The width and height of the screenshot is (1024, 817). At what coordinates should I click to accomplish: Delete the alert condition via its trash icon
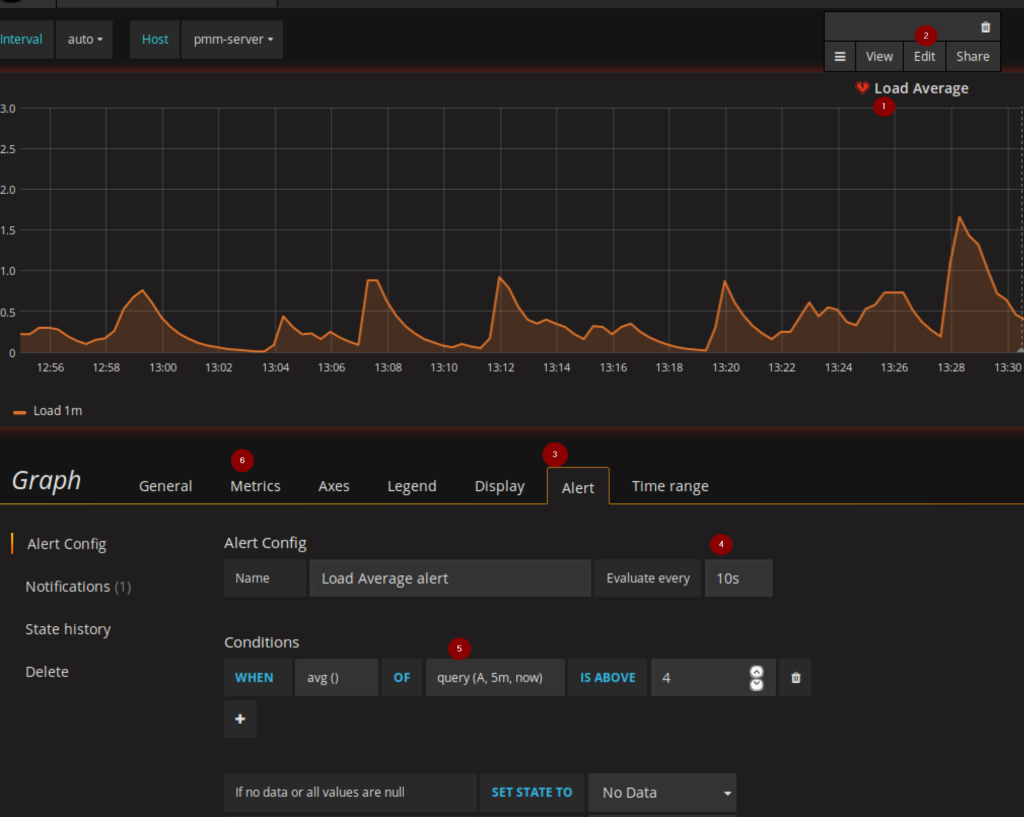click(795, 677)
